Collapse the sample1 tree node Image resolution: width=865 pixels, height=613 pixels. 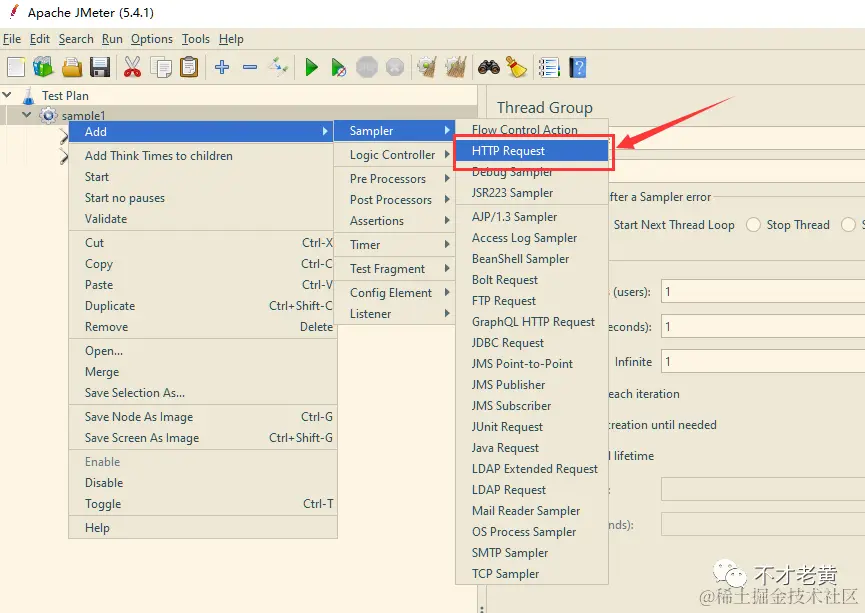point(26,115)
